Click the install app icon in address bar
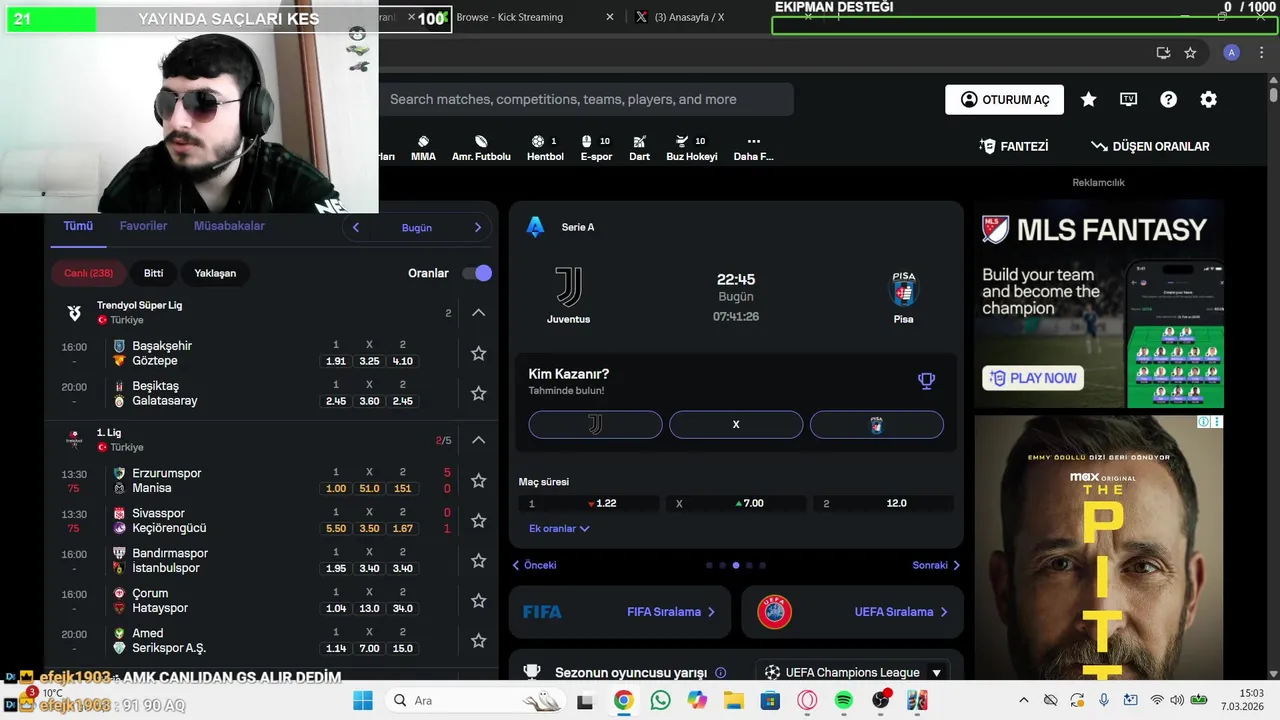Viewport: 1280px width, 720px height. click(1163, 53)
